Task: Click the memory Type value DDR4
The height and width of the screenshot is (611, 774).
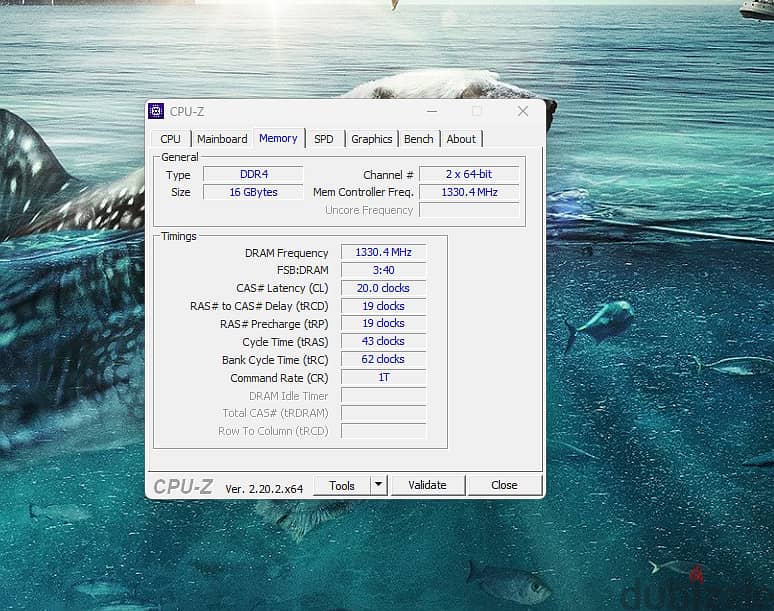Action: (253, 174)
